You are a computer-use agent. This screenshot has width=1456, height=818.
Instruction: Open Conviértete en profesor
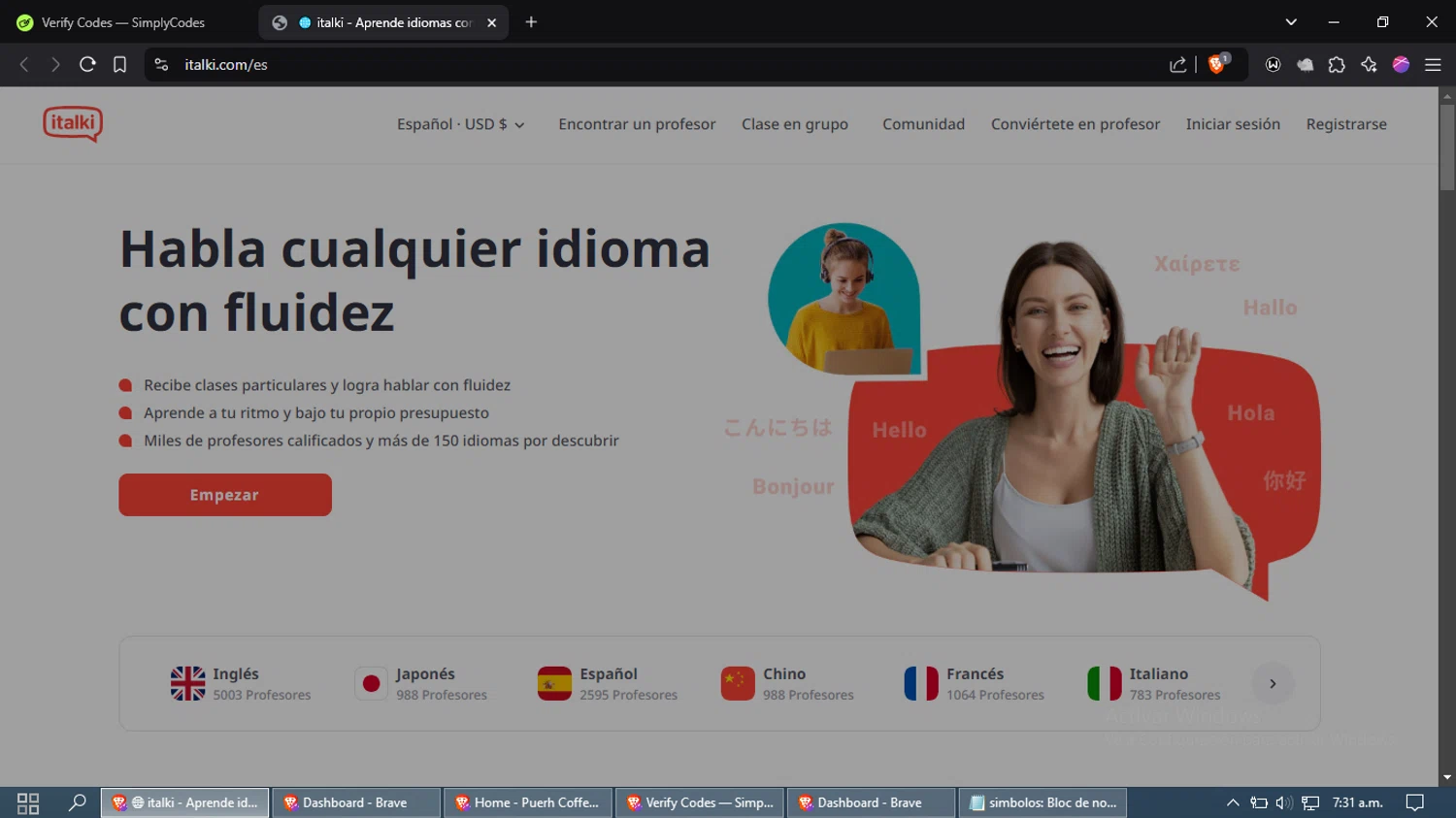tap(1075, 124)
